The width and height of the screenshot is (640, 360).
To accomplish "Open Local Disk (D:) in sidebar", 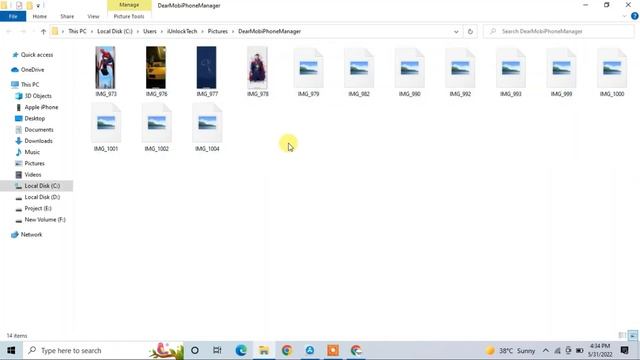I will [38, 197].
